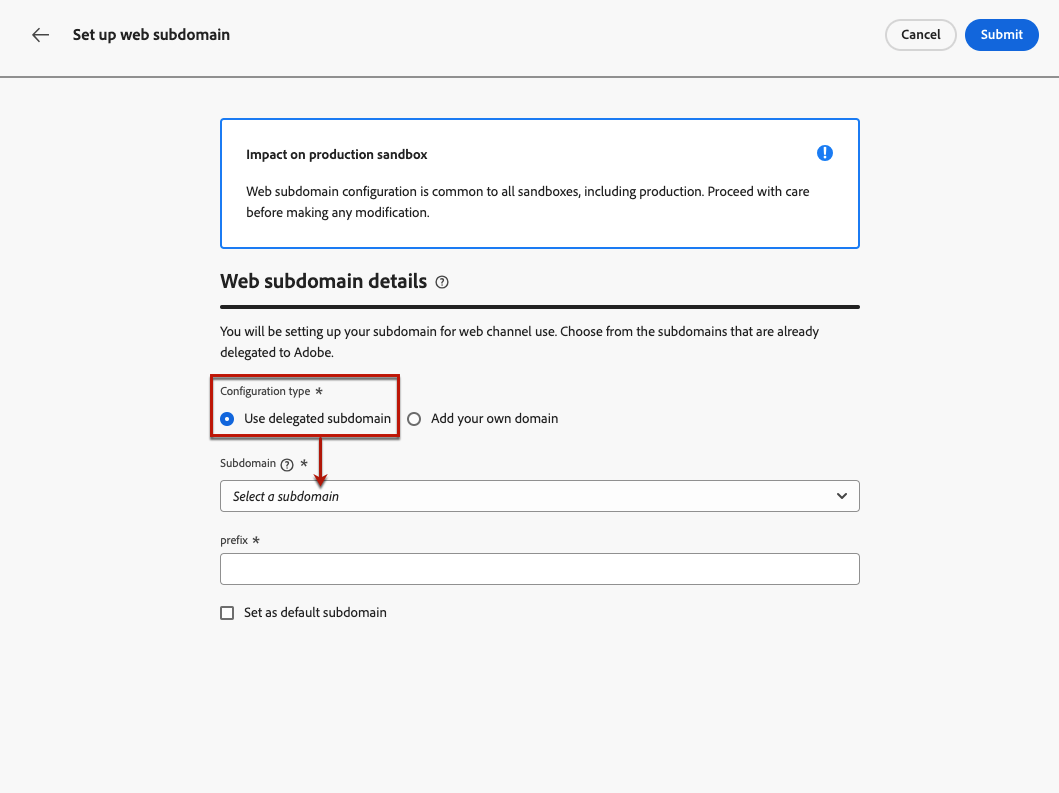Click the Impact on production sandbox heading
The image size is (1059, 793).
coord(337,155)
